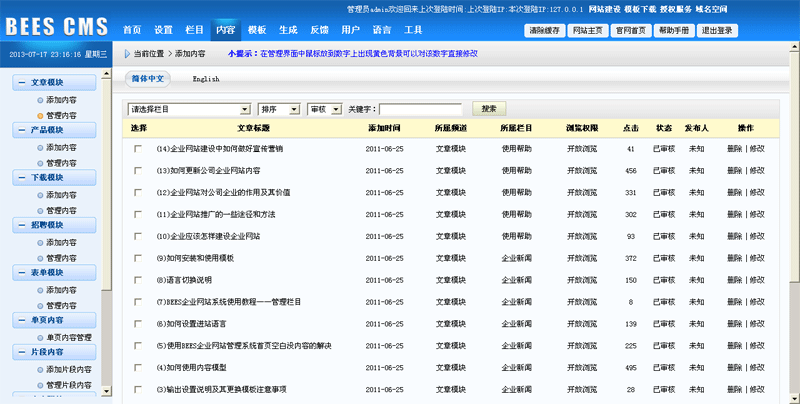The height and width of the screenshot is (404, 800).
Task: Click the hit count 495 cell
Action: (x=631, y=368)
